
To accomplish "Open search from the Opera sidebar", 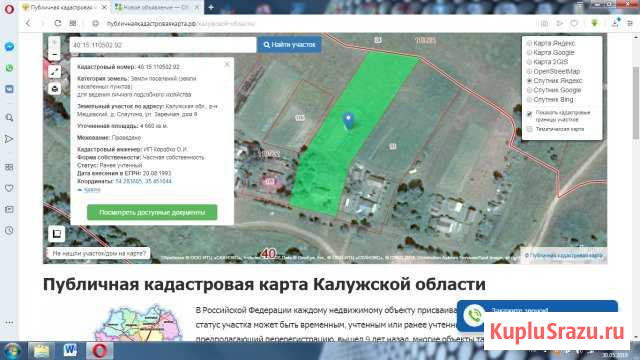I will [9, 118].
